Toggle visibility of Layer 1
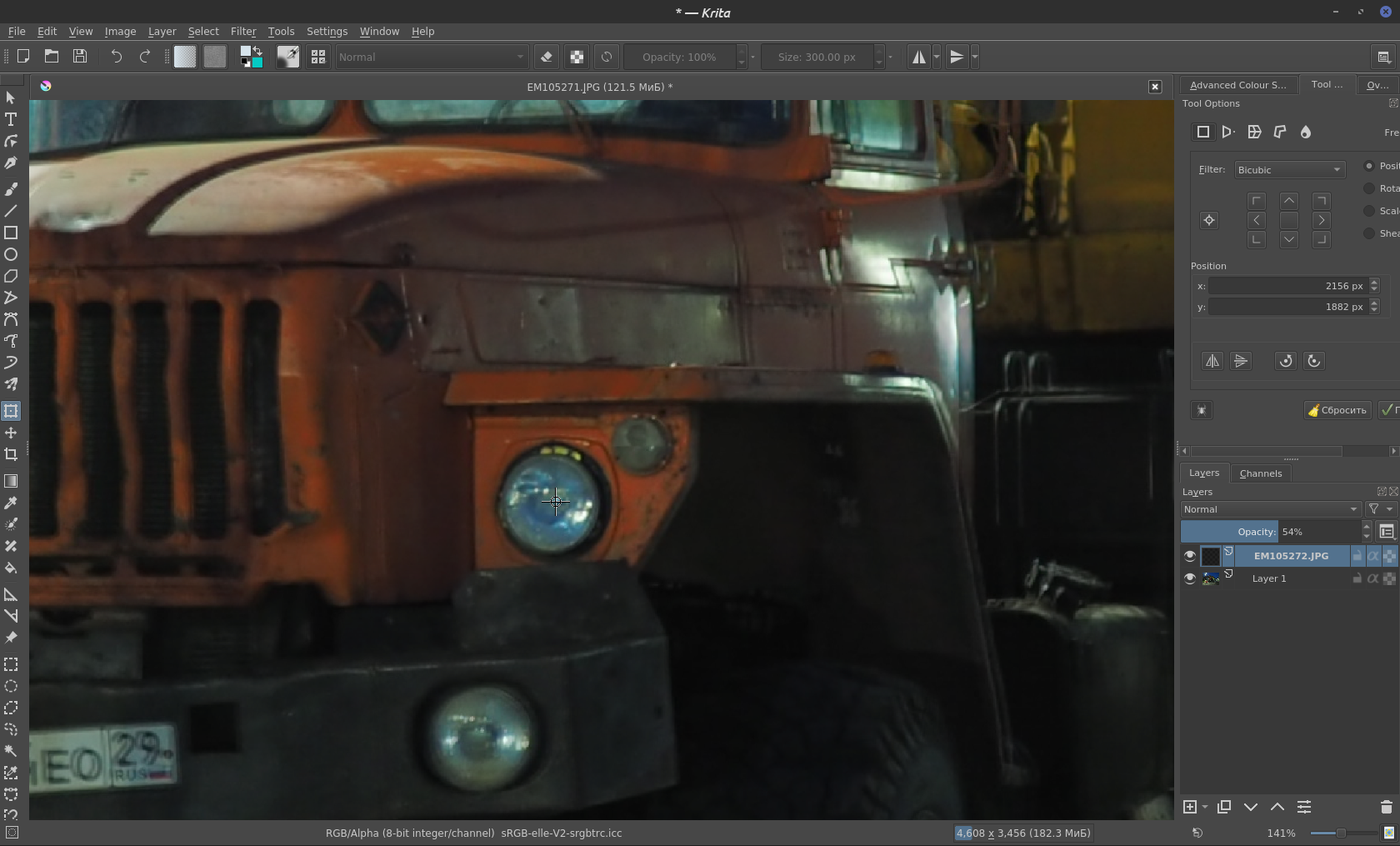This screenshot has width=1400, height=846. click(x=1190, y=578)
